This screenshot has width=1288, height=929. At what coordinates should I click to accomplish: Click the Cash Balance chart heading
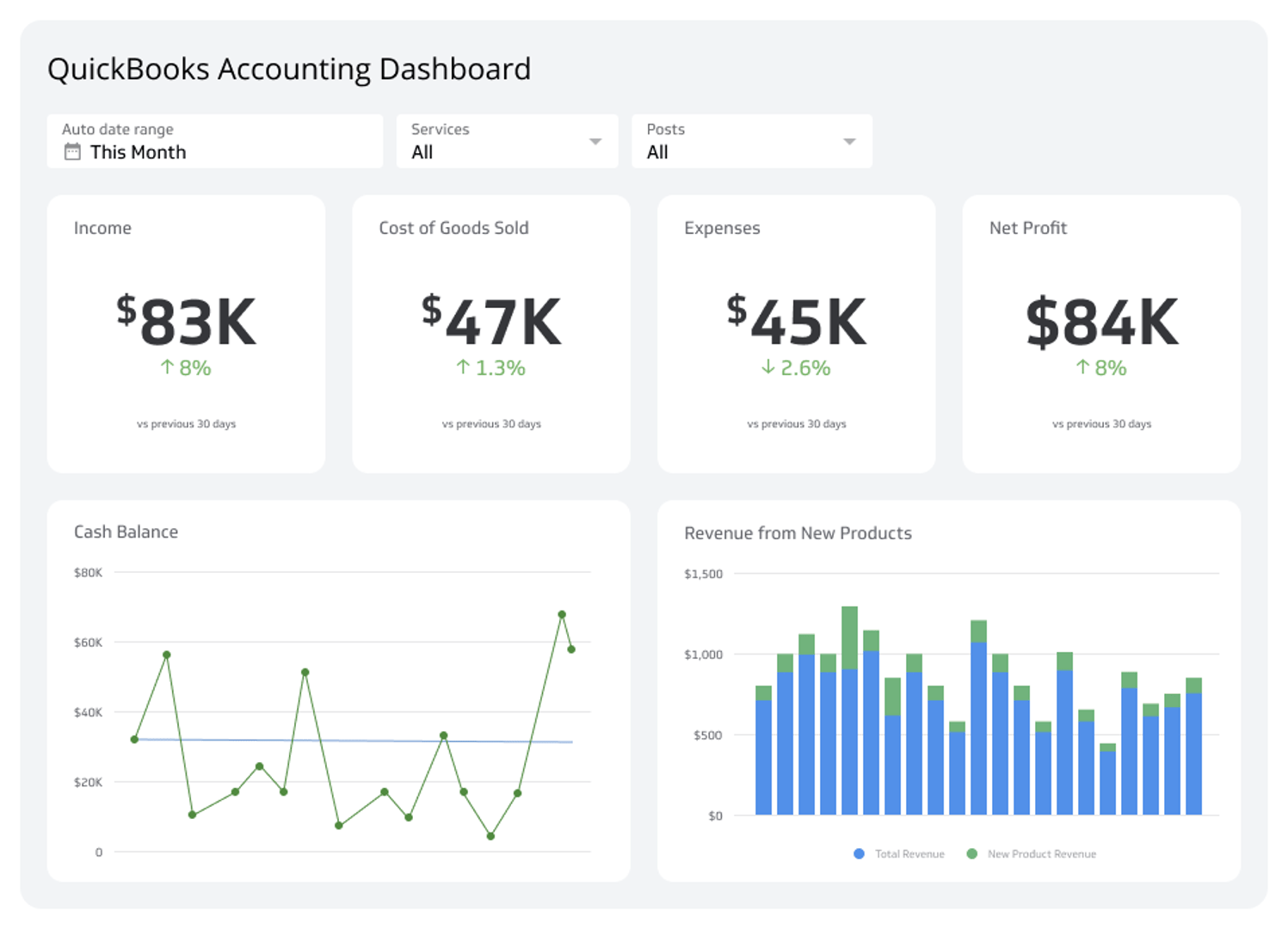[126, 532]
